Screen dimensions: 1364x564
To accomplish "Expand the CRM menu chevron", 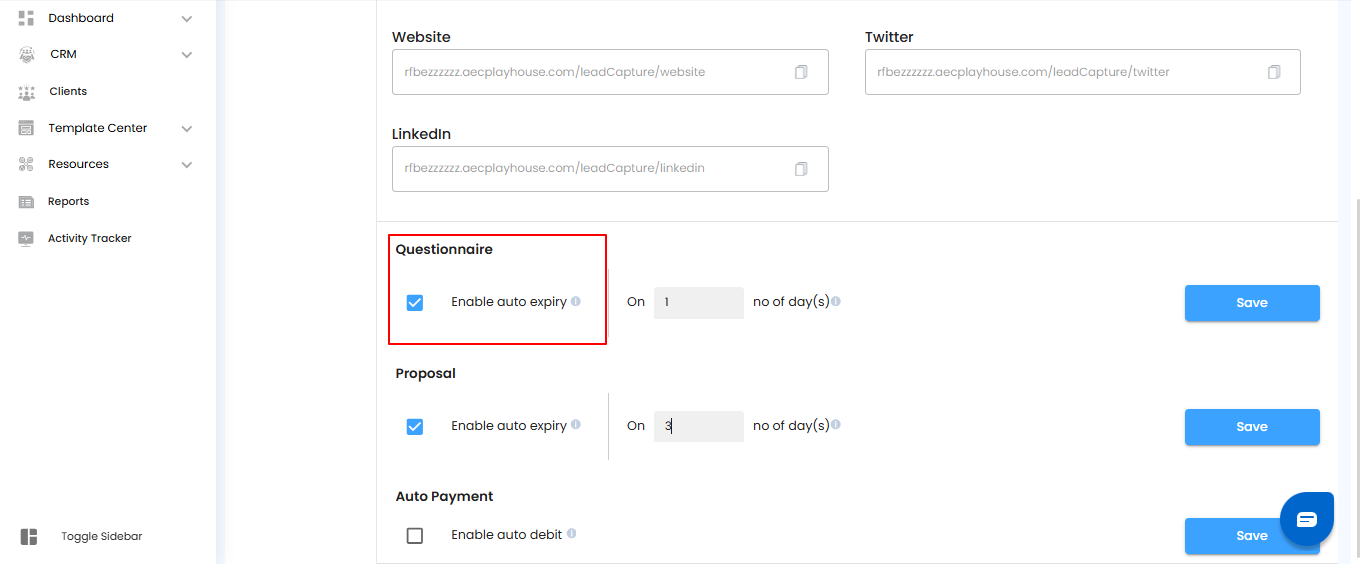I will [187, 55].
